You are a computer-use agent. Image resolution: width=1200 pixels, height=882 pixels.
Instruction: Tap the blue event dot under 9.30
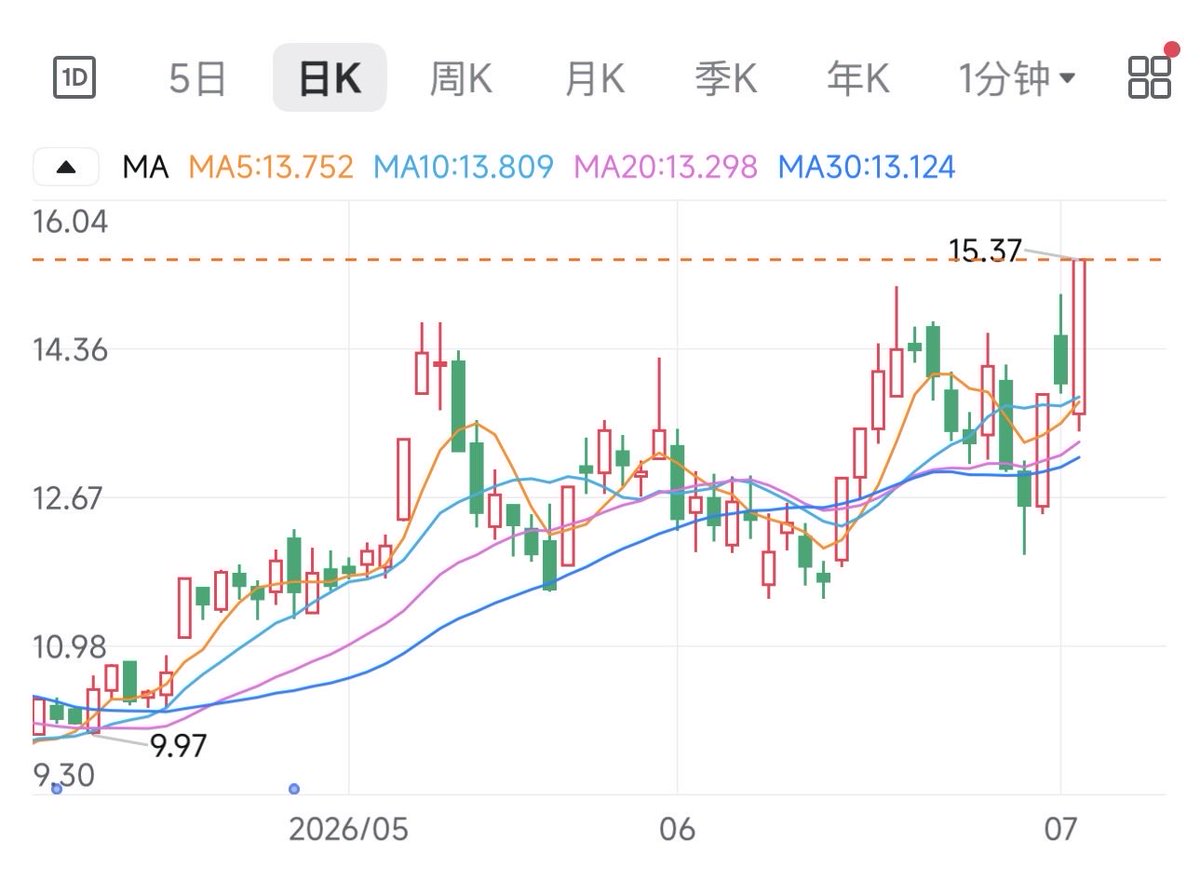point(56,789)
